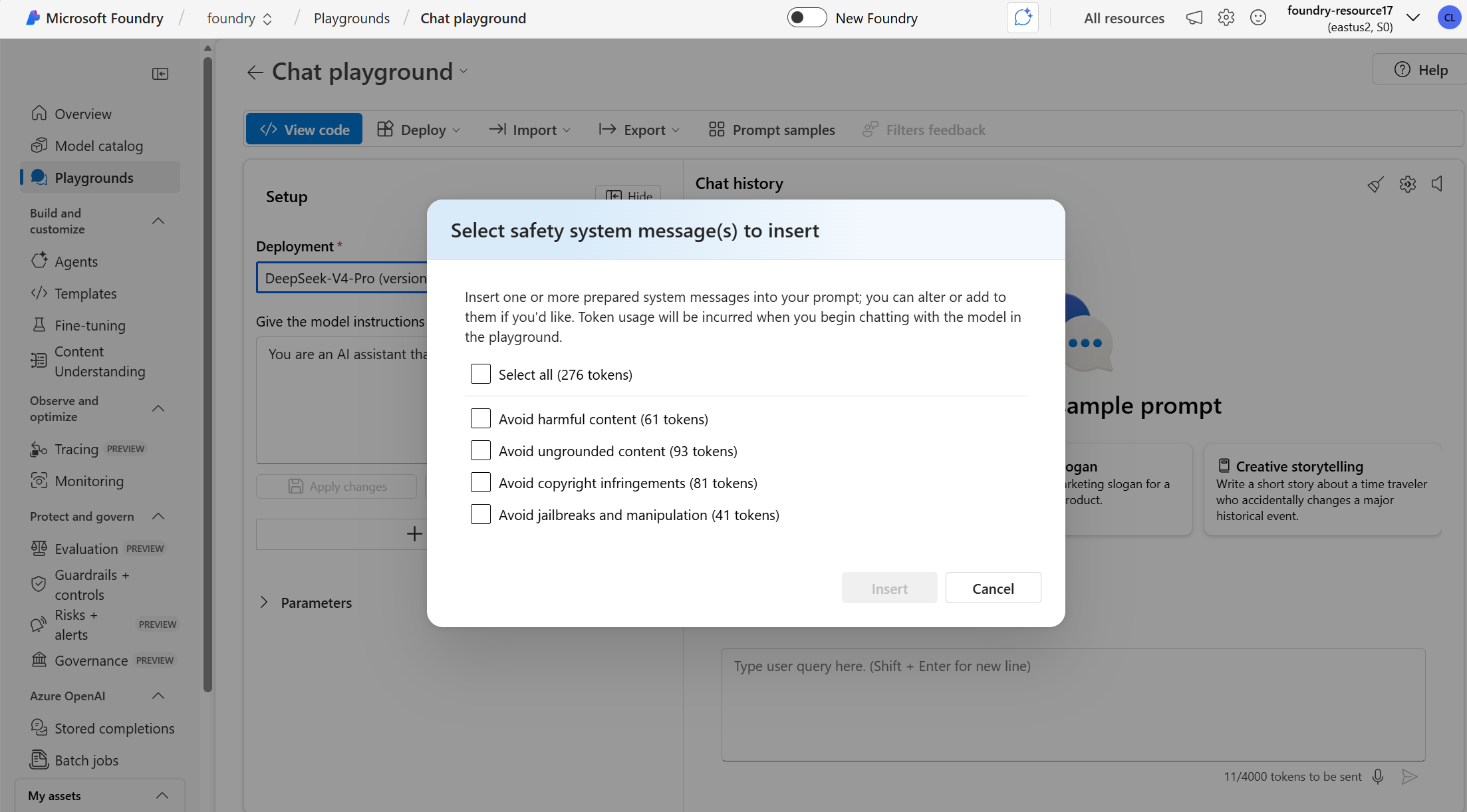Screen dimensions: 1467x812
Task: Open the Import dropdown menu
Action: 530,130
